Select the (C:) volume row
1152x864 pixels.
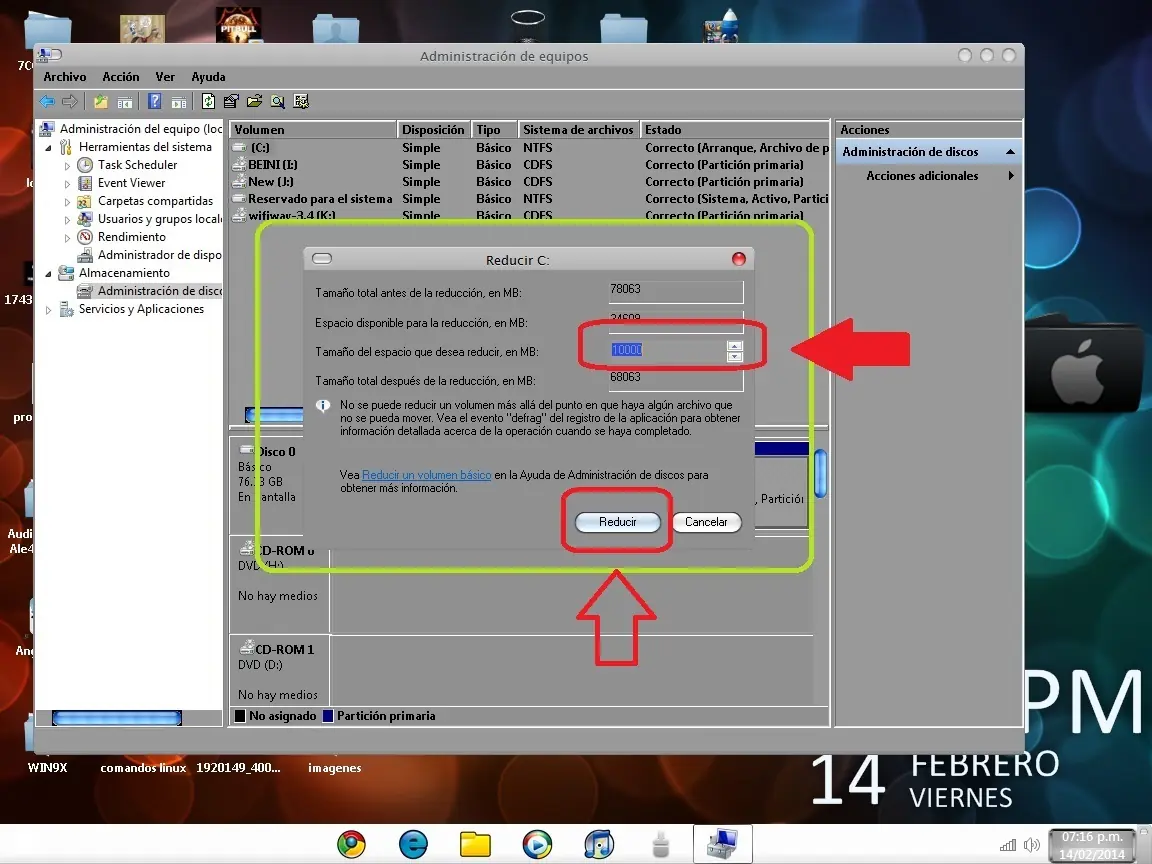(530, 148)
